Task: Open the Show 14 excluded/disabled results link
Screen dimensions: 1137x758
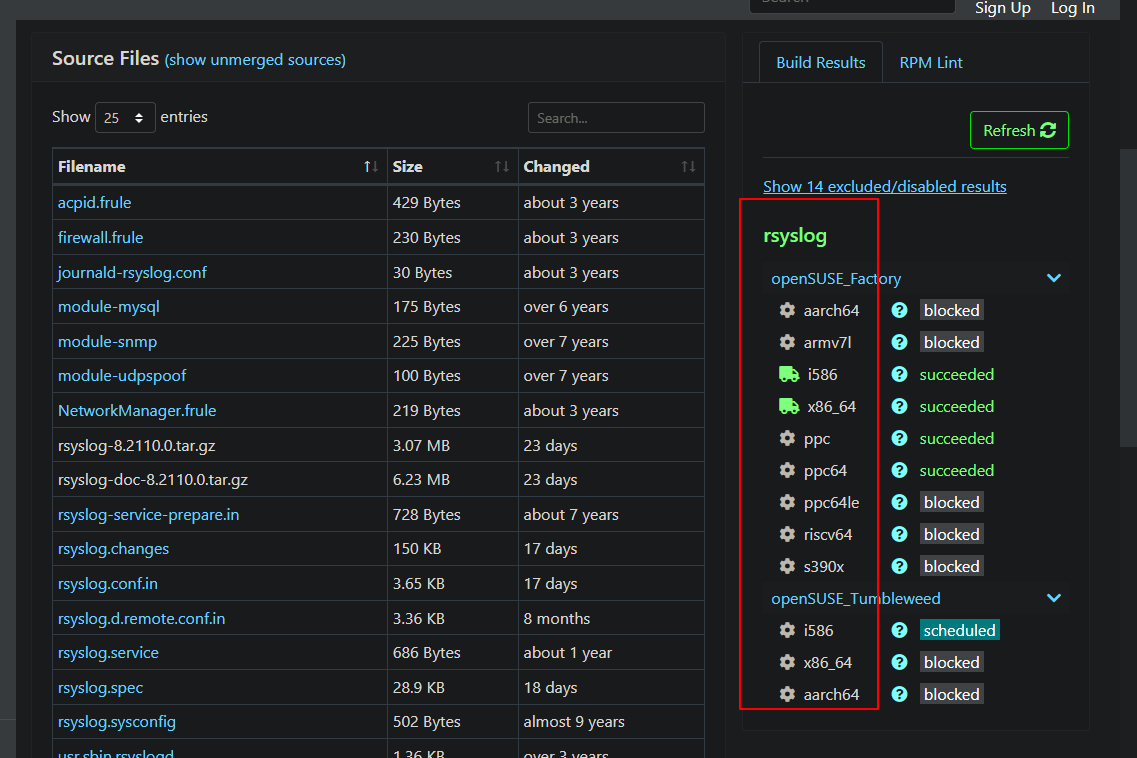Action: click(x=884, y=186)
